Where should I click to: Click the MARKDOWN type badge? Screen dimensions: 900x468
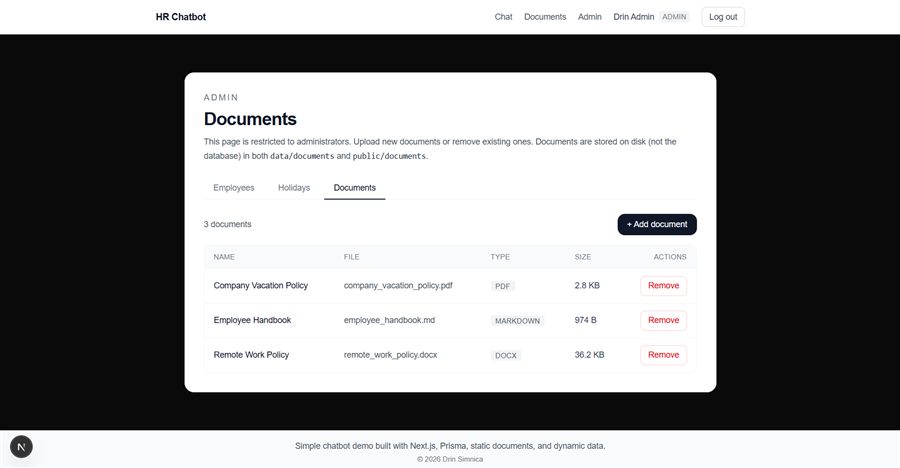pyautogui.click(x=517, y=321)
